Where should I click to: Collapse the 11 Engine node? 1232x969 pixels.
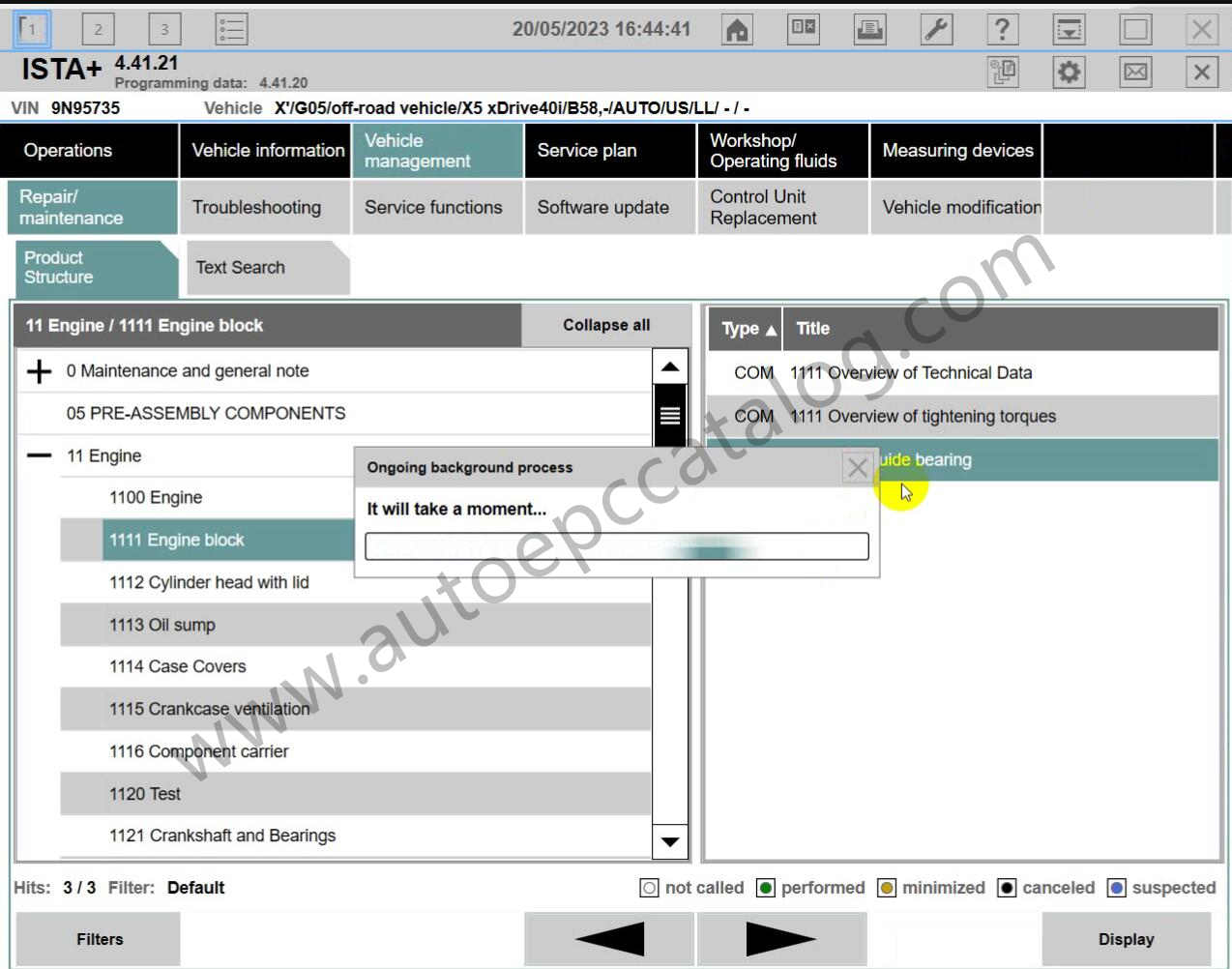coord(39,455)
